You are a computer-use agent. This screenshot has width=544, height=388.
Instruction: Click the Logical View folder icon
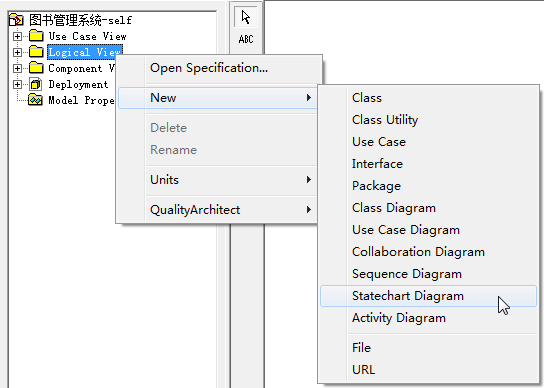click(x=36, y=52)
